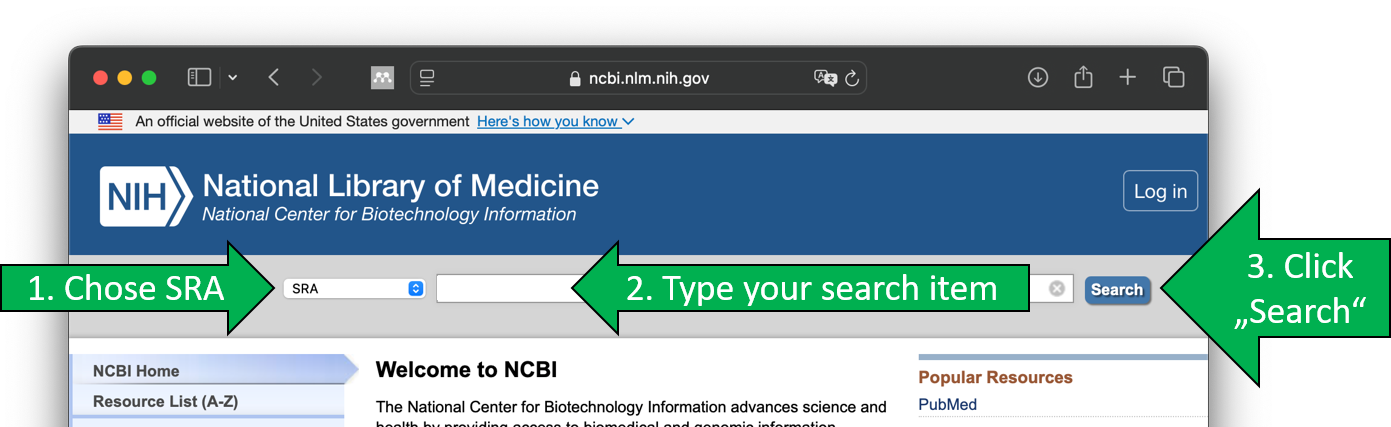Click the forward navigation arrow
This screenshot has width=1391, height=427.
click(x=317, y=77)
